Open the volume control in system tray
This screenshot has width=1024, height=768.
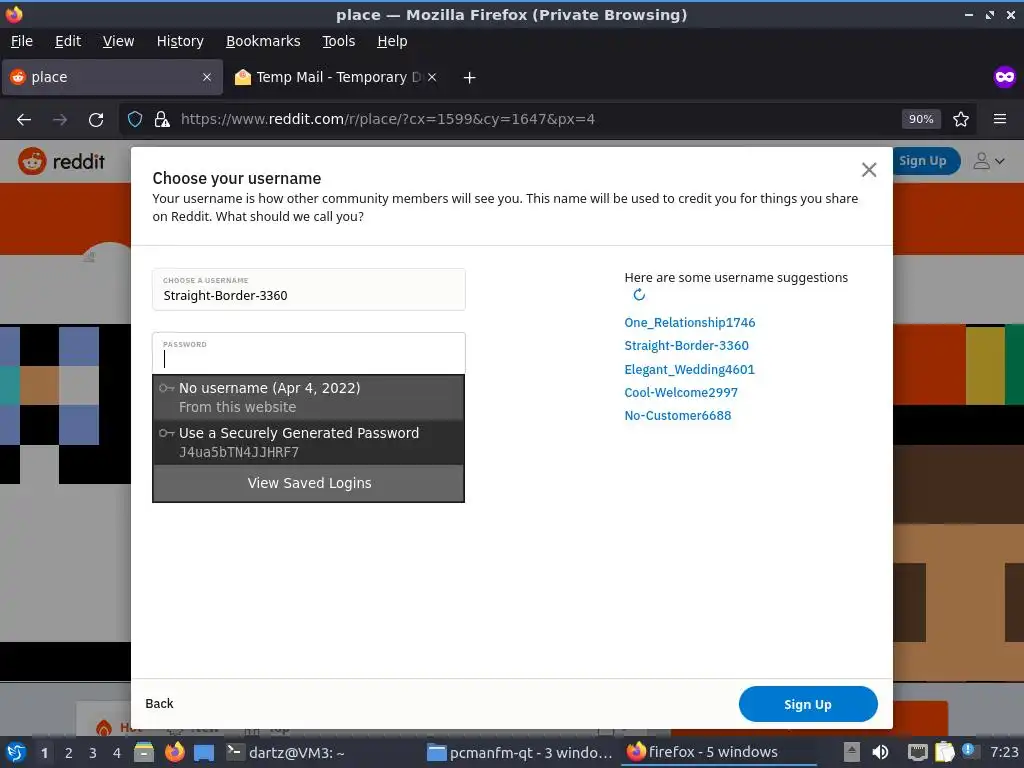point(880,752)
